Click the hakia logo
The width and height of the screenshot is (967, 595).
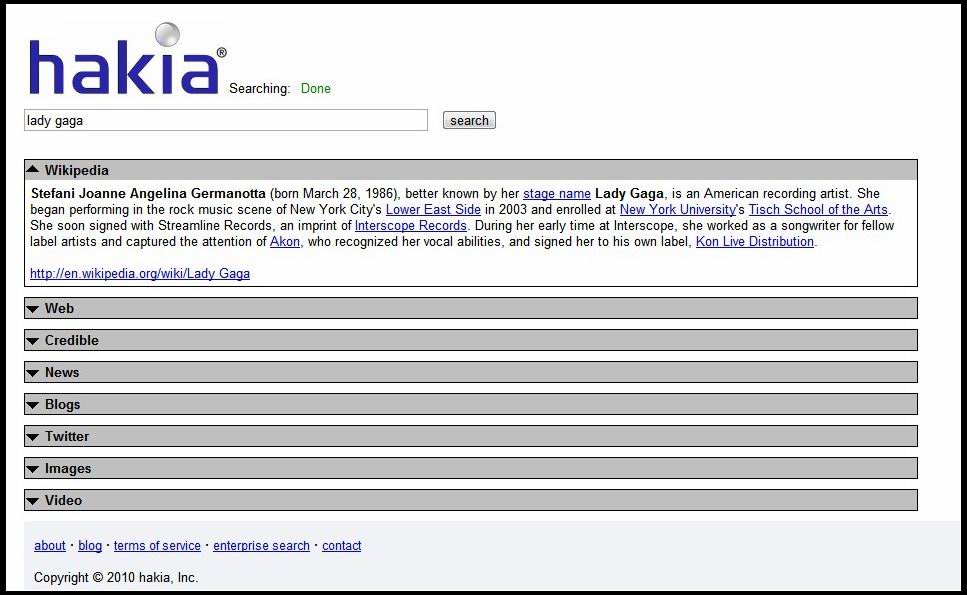pyautogui.click(x=128, y=60)
